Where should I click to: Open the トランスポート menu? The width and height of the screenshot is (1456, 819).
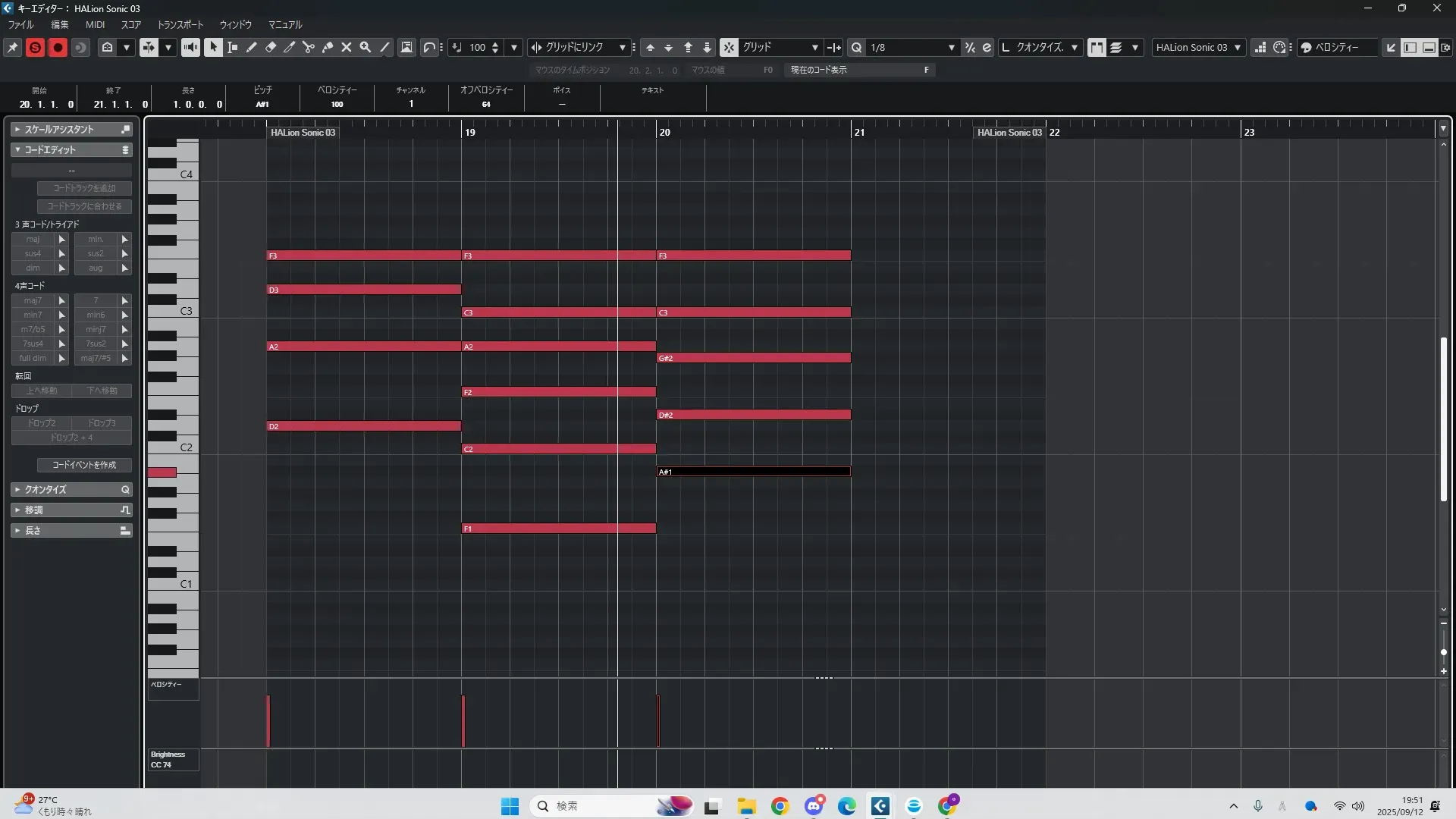coord(180,24)
